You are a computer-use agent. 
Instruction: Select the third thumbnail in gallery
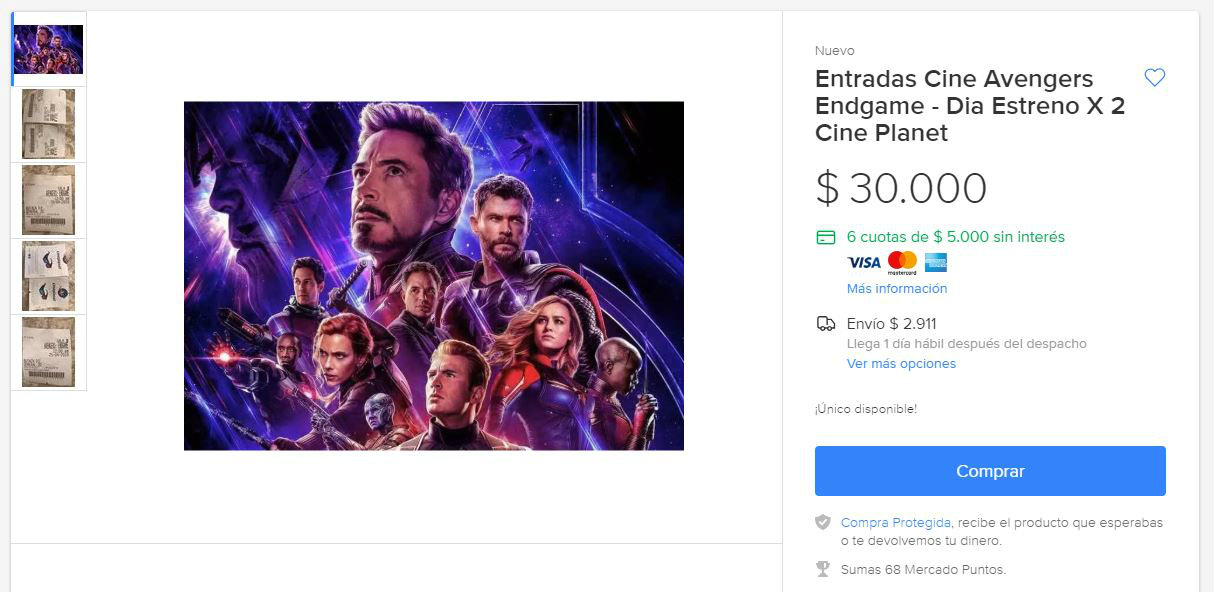pos(48,200)
